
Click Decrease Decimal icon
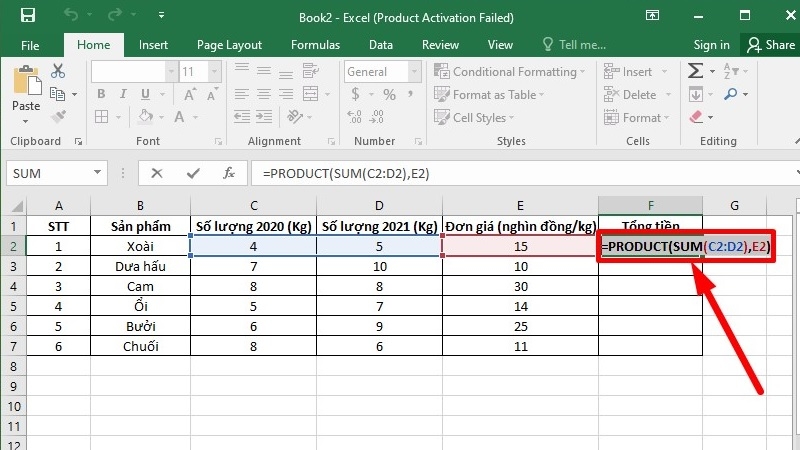(377, 117)
